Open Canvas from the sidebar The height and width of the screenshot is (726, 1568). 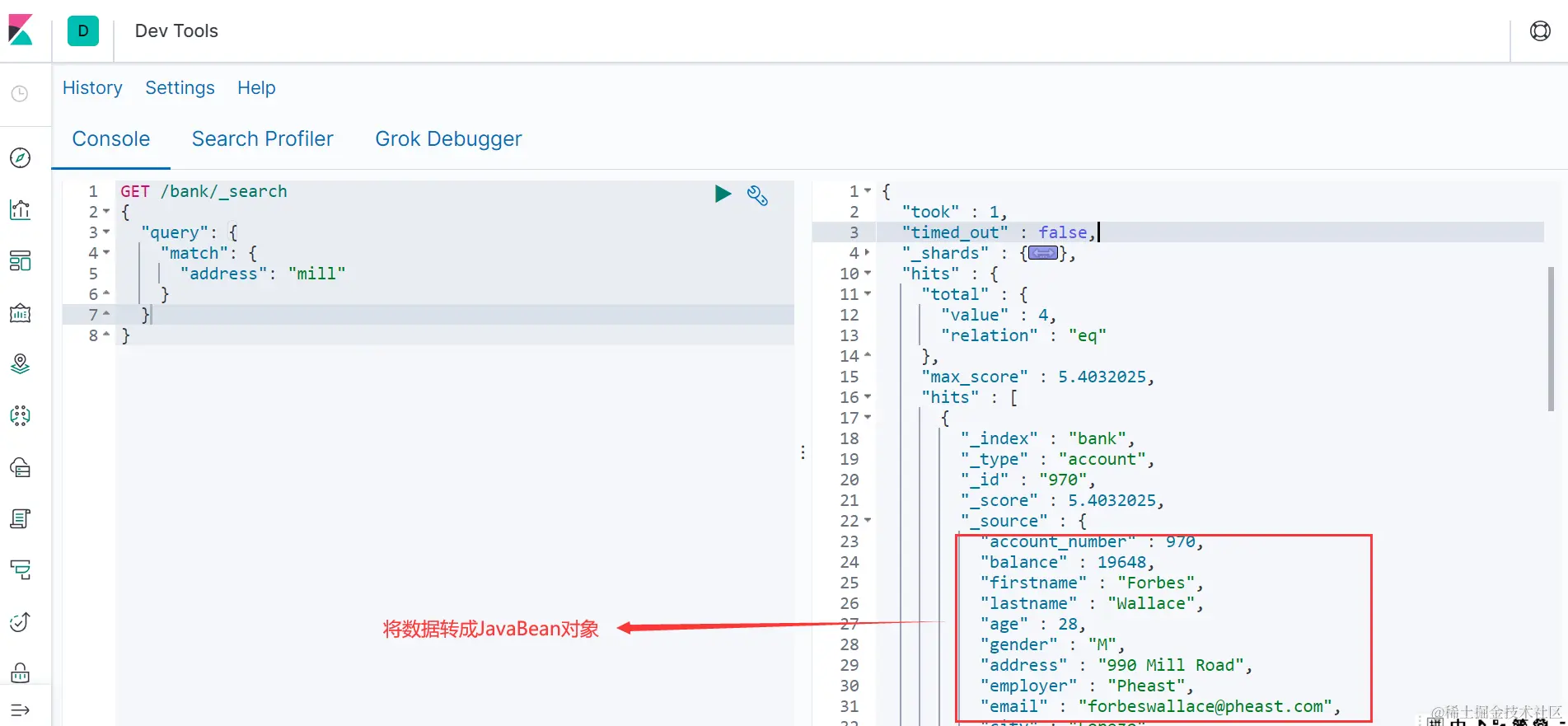pos(21,312)
